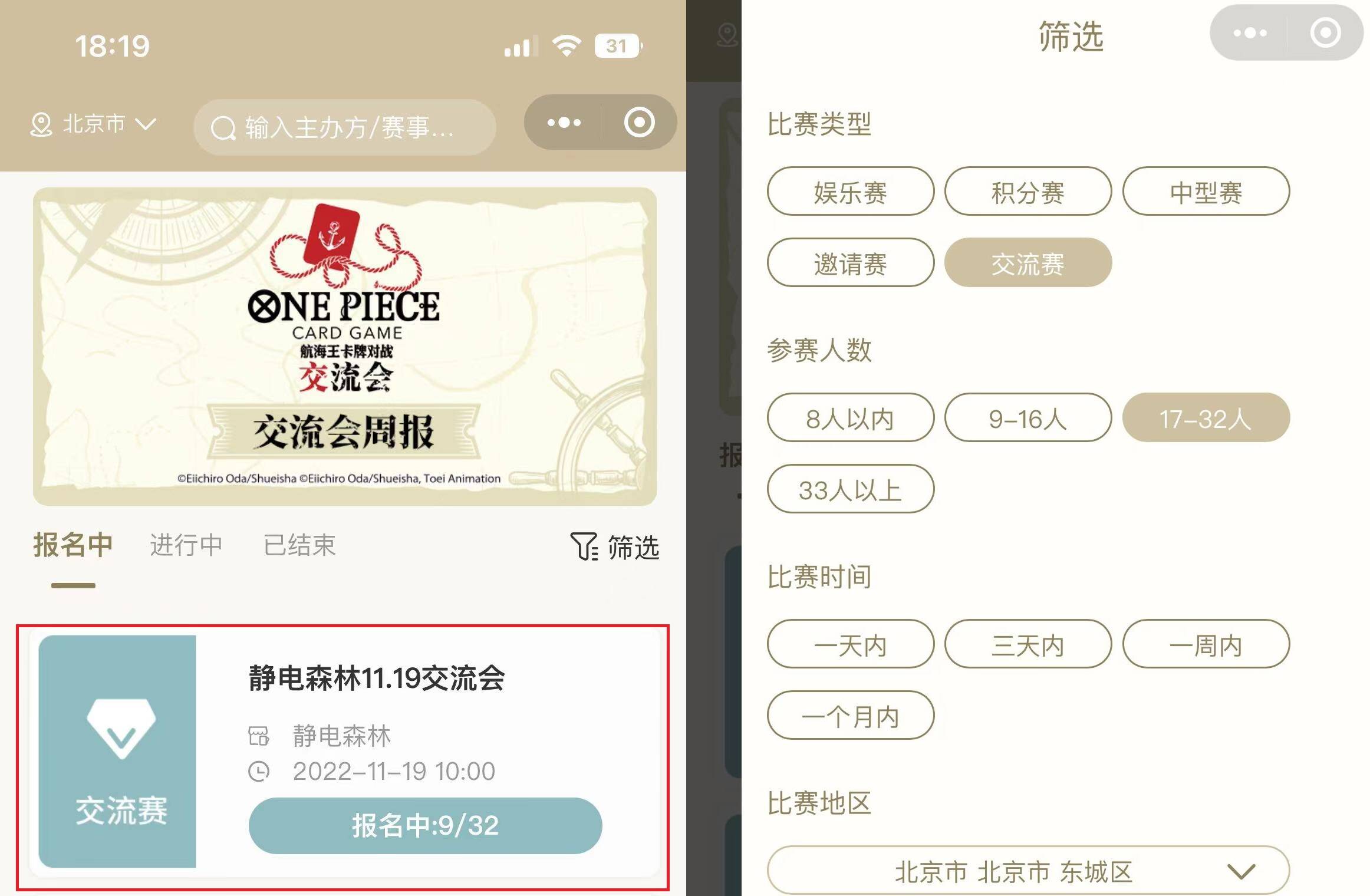1370x896 pixels.
Task: Select the 积分赛 match type option
Action: coord(1027,192)
